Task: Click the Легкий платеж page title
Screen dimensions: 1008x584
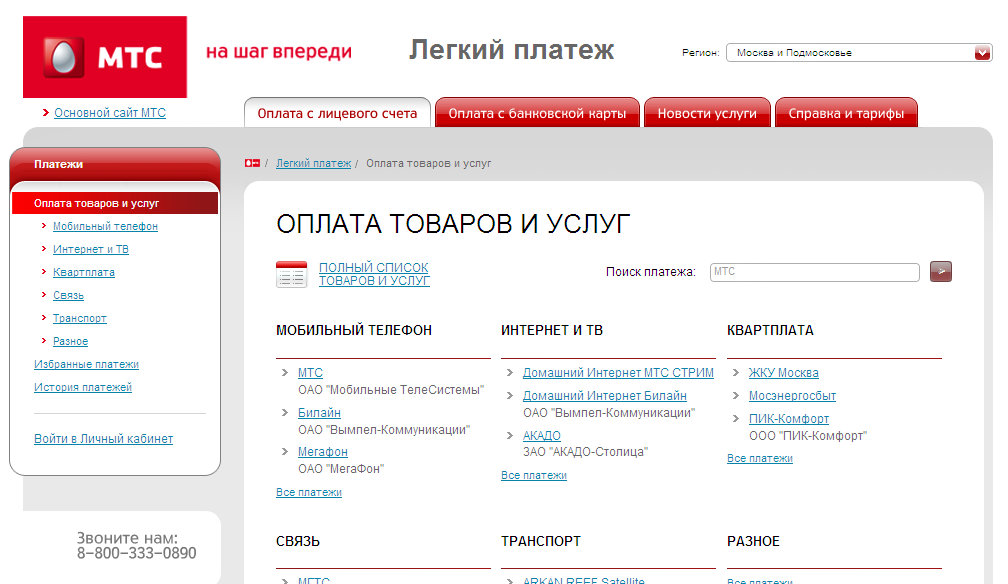Action: point(511,50)
